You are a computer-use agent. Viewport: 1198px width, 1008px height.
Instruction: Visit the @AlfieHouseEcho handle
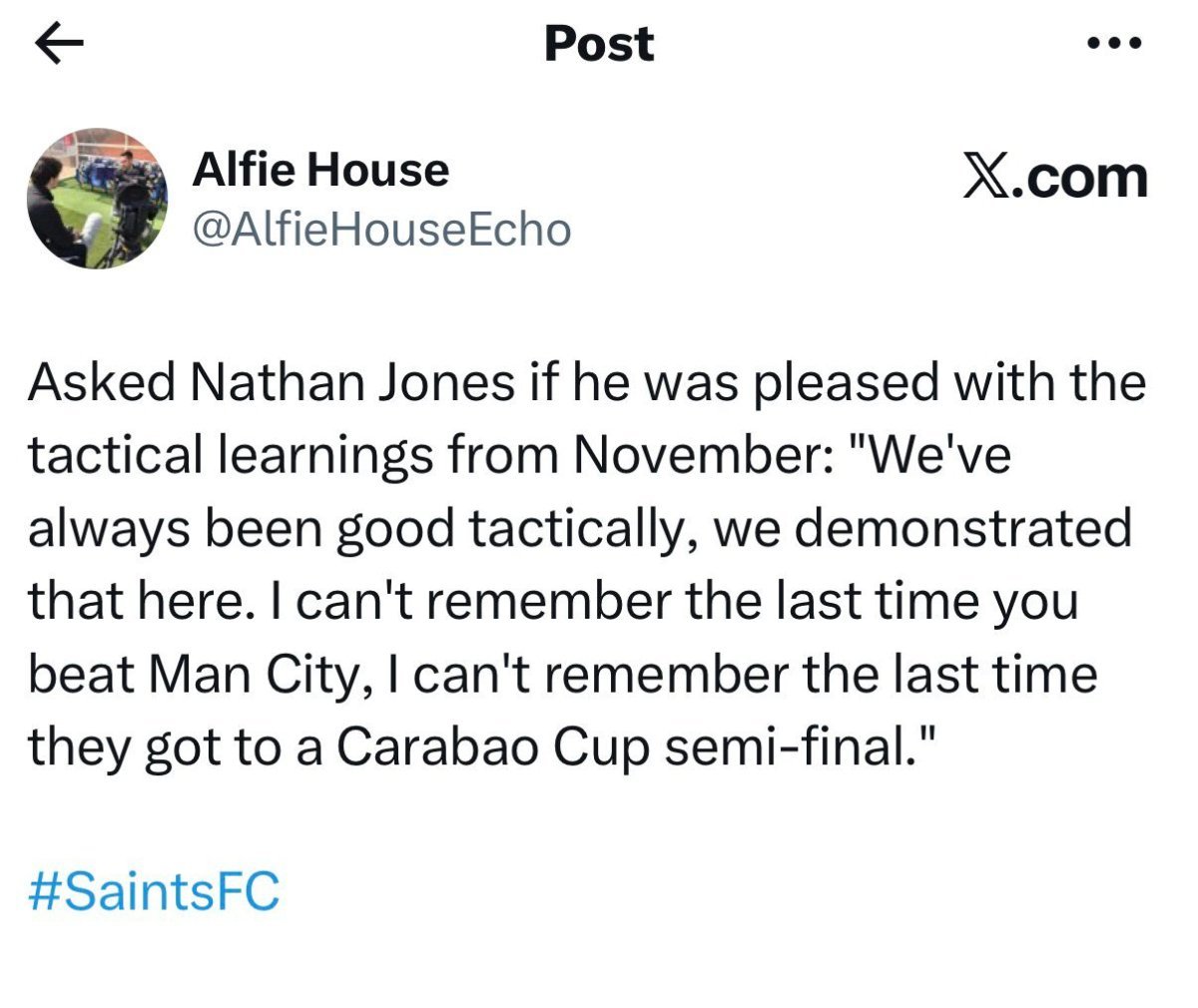pos(380,229)
